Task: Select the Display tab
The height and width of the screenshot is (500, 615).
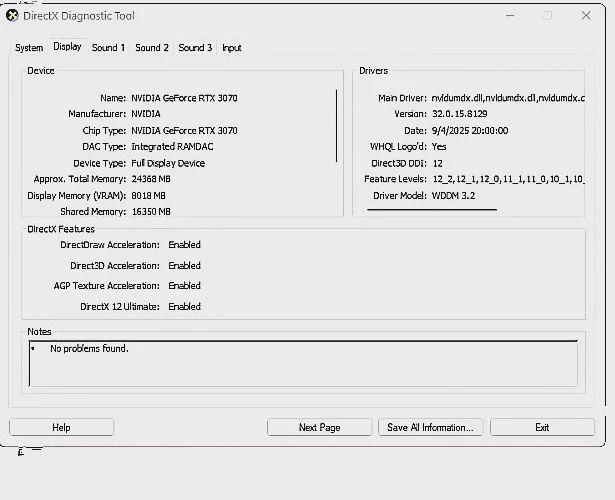Action: pos(67,47)
